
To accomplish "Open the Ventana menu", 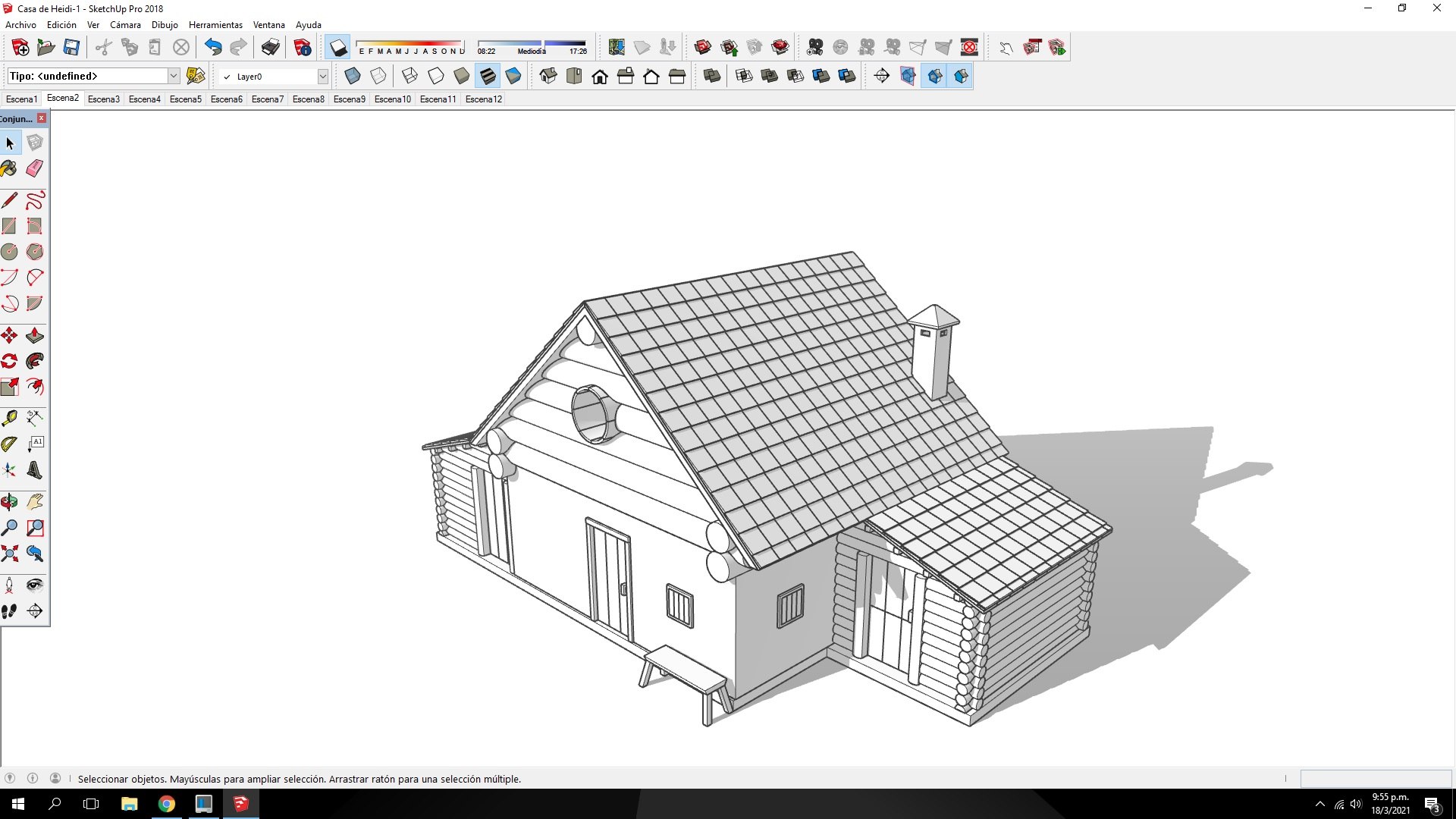I will (268, 25).
